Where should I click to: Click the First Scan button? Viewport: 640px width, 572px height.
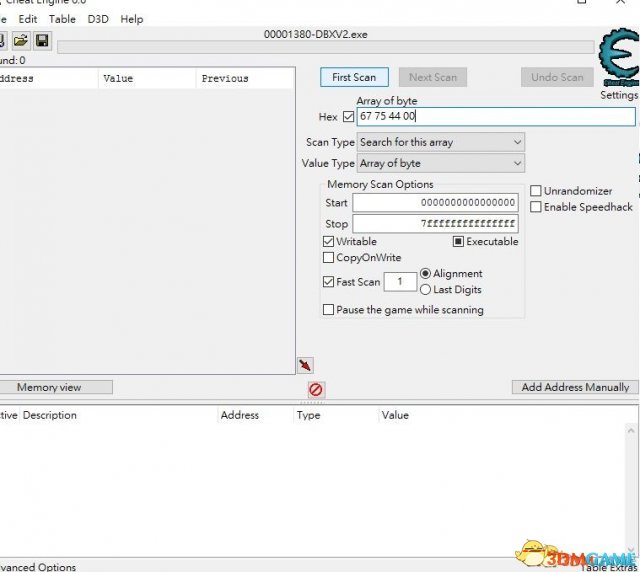point(354,77)
